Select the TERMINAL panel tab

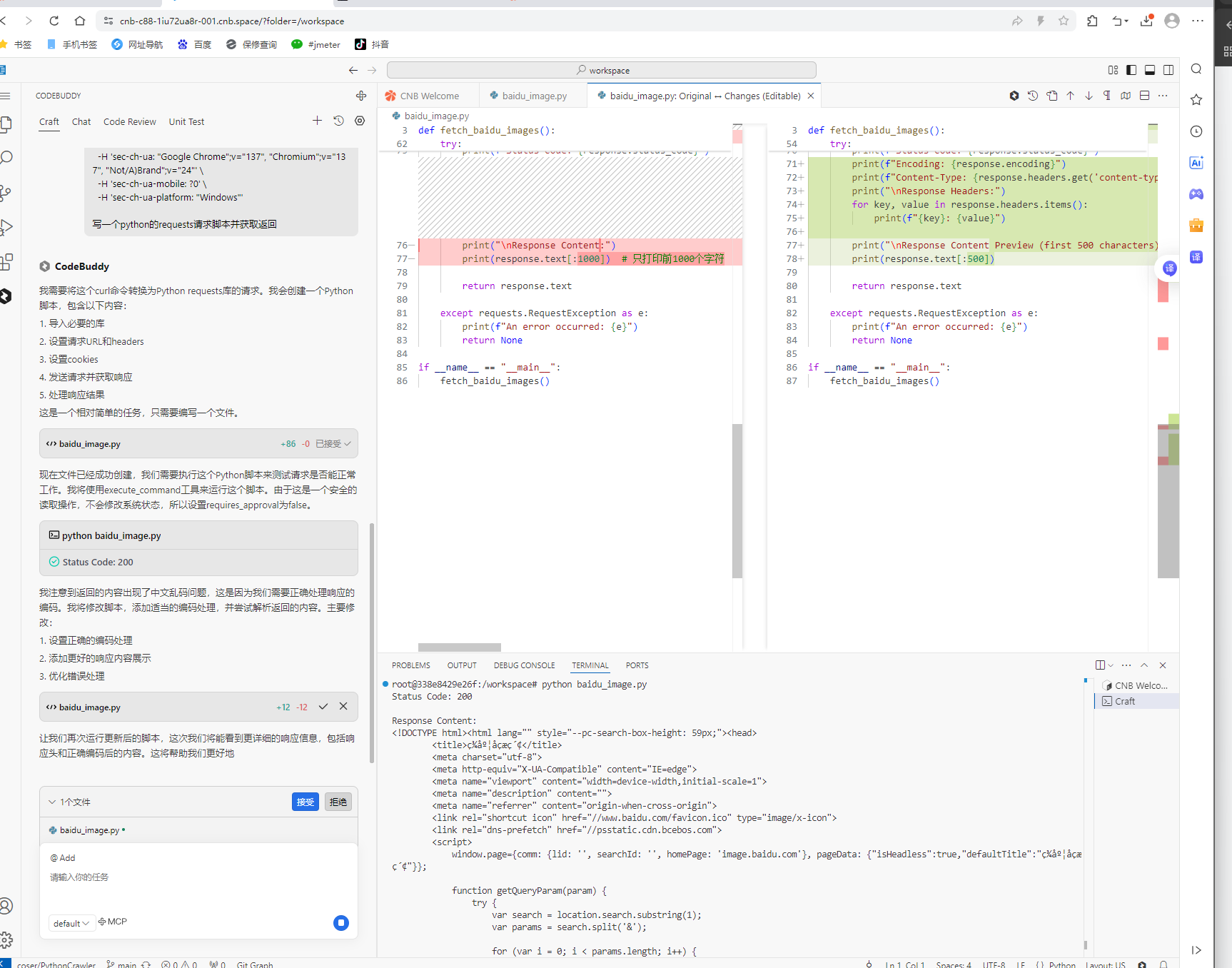(590, 665)
